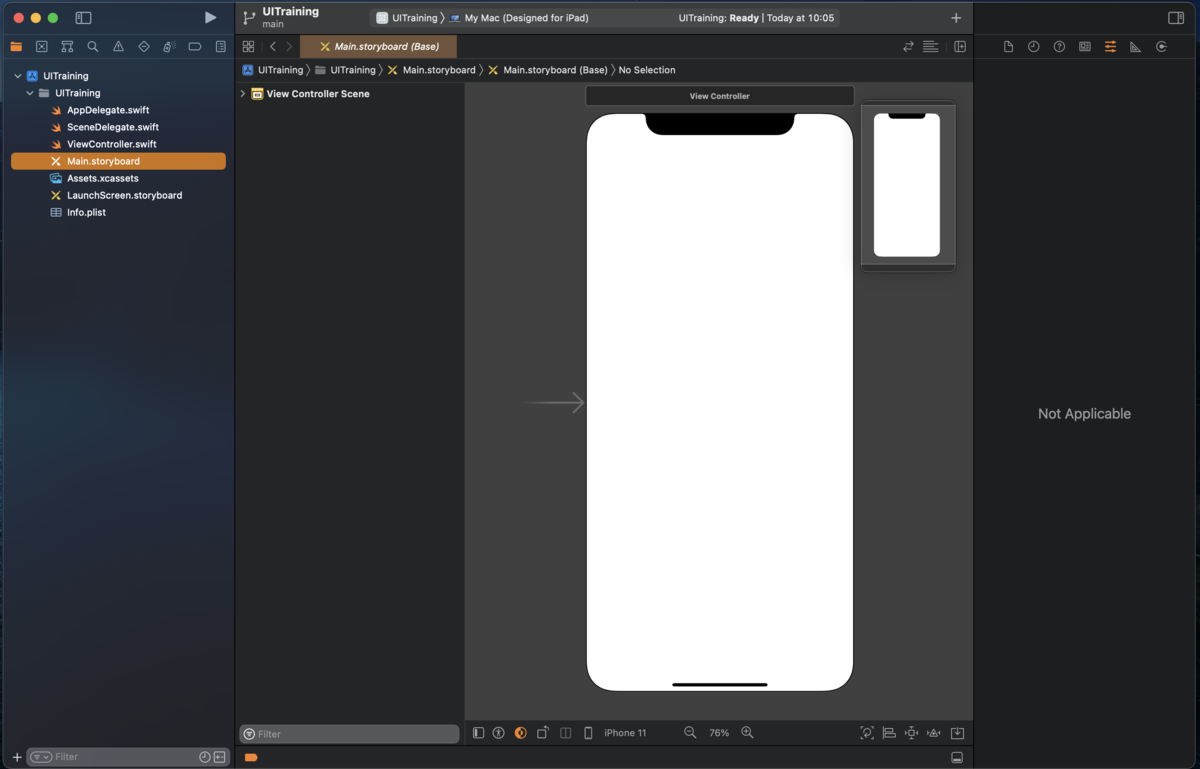The image size is (1200, 769).
Task: Collapse the UITraining group folder
Action: pos(30,93)
